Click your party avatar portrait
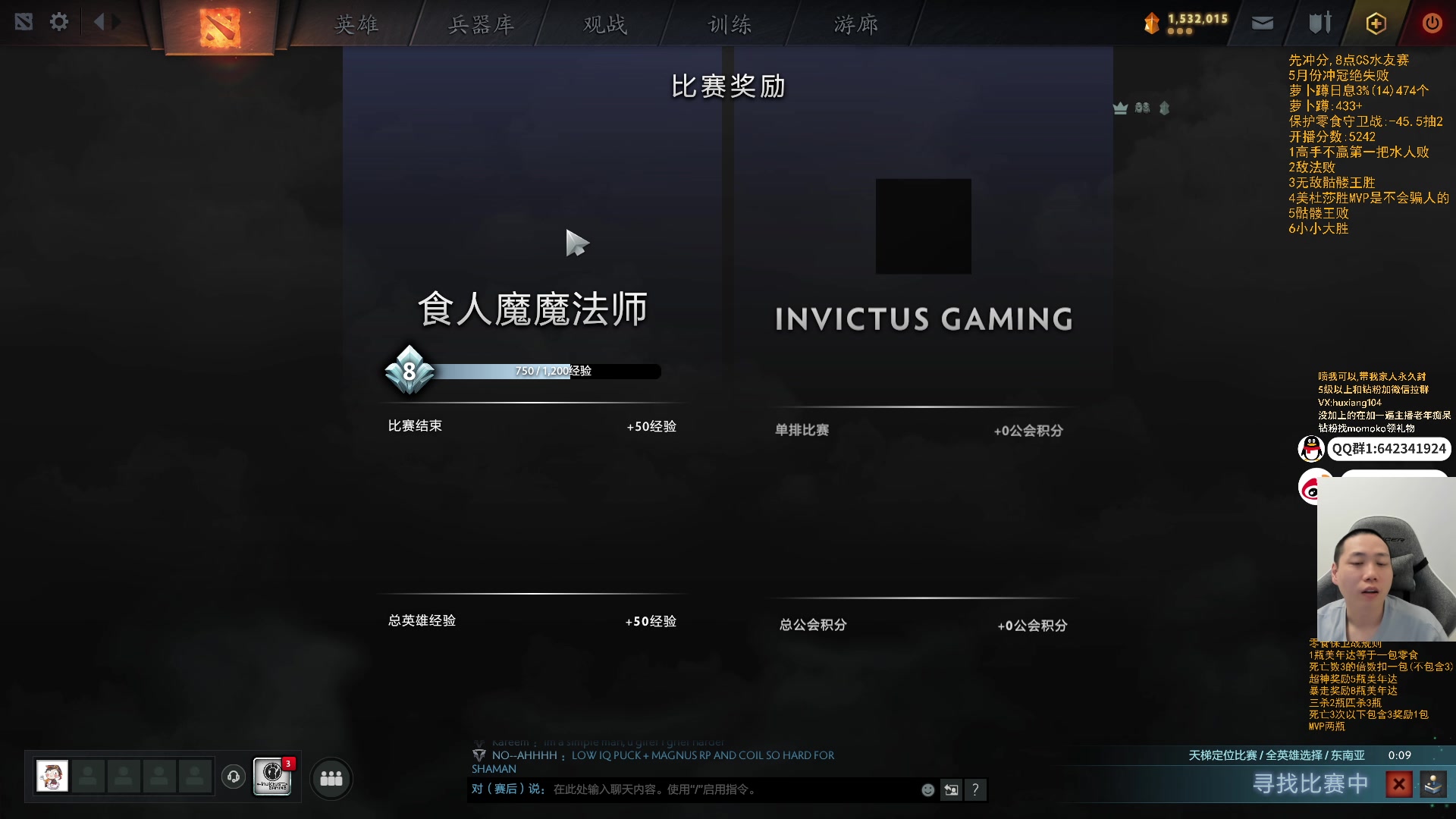This screenshot has height=819, width=1456. click(x=52, y=777)
